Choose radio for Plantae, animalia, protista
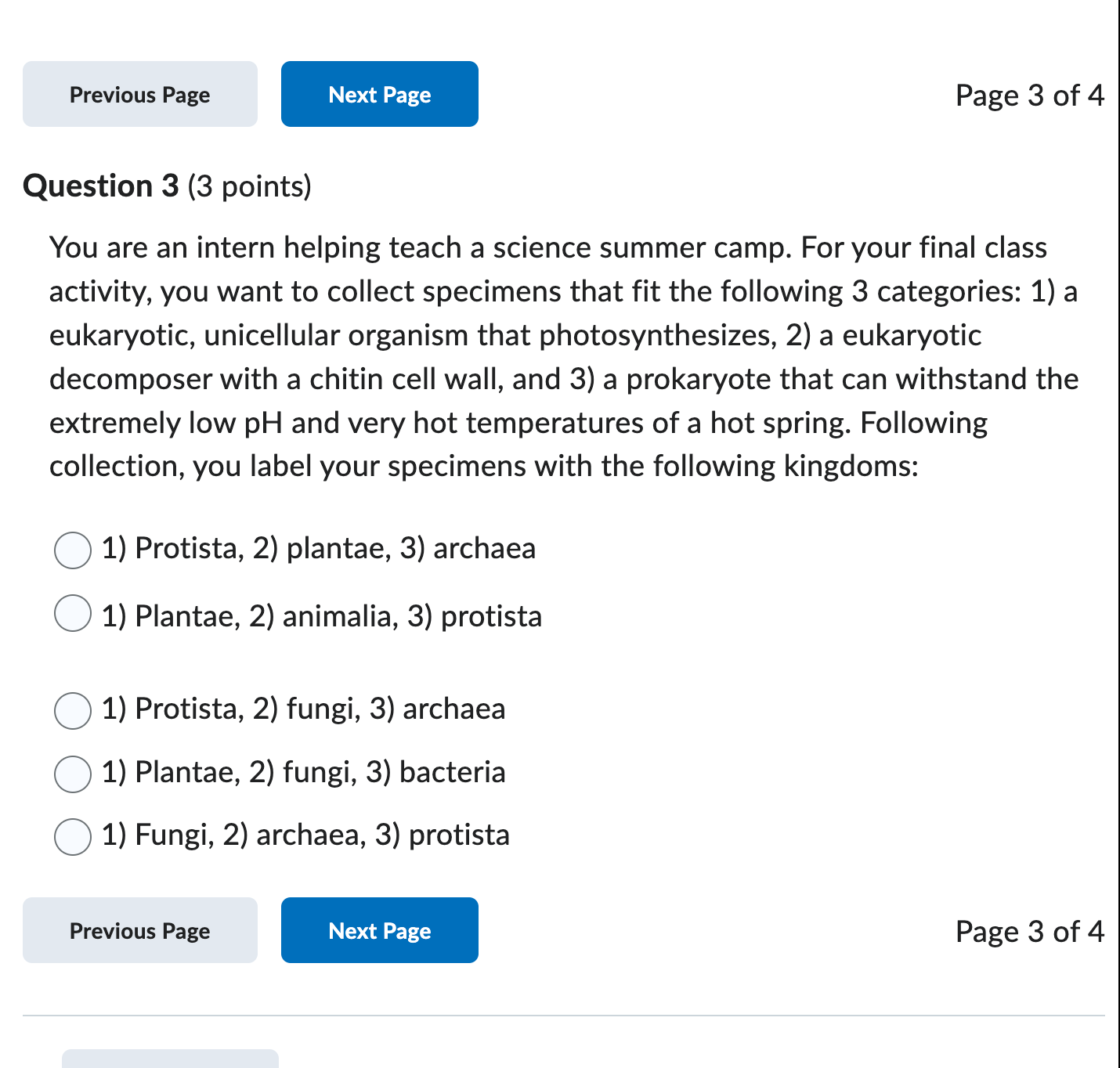 (73, 612)
